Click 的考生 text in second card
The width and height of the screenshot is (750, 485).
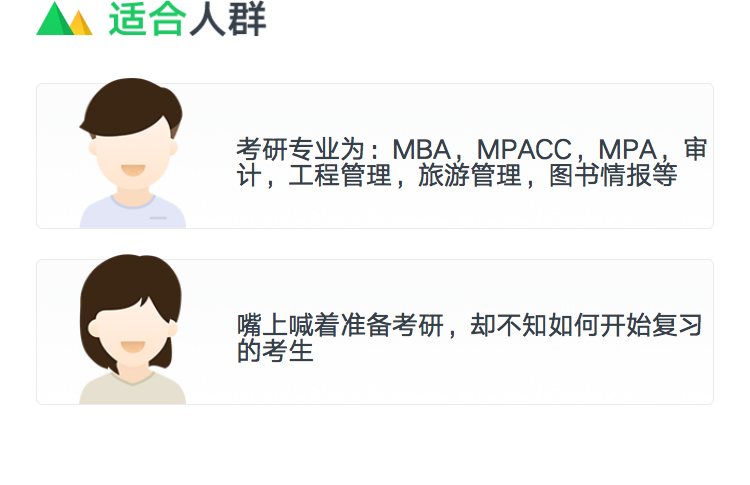coord(275,351)
